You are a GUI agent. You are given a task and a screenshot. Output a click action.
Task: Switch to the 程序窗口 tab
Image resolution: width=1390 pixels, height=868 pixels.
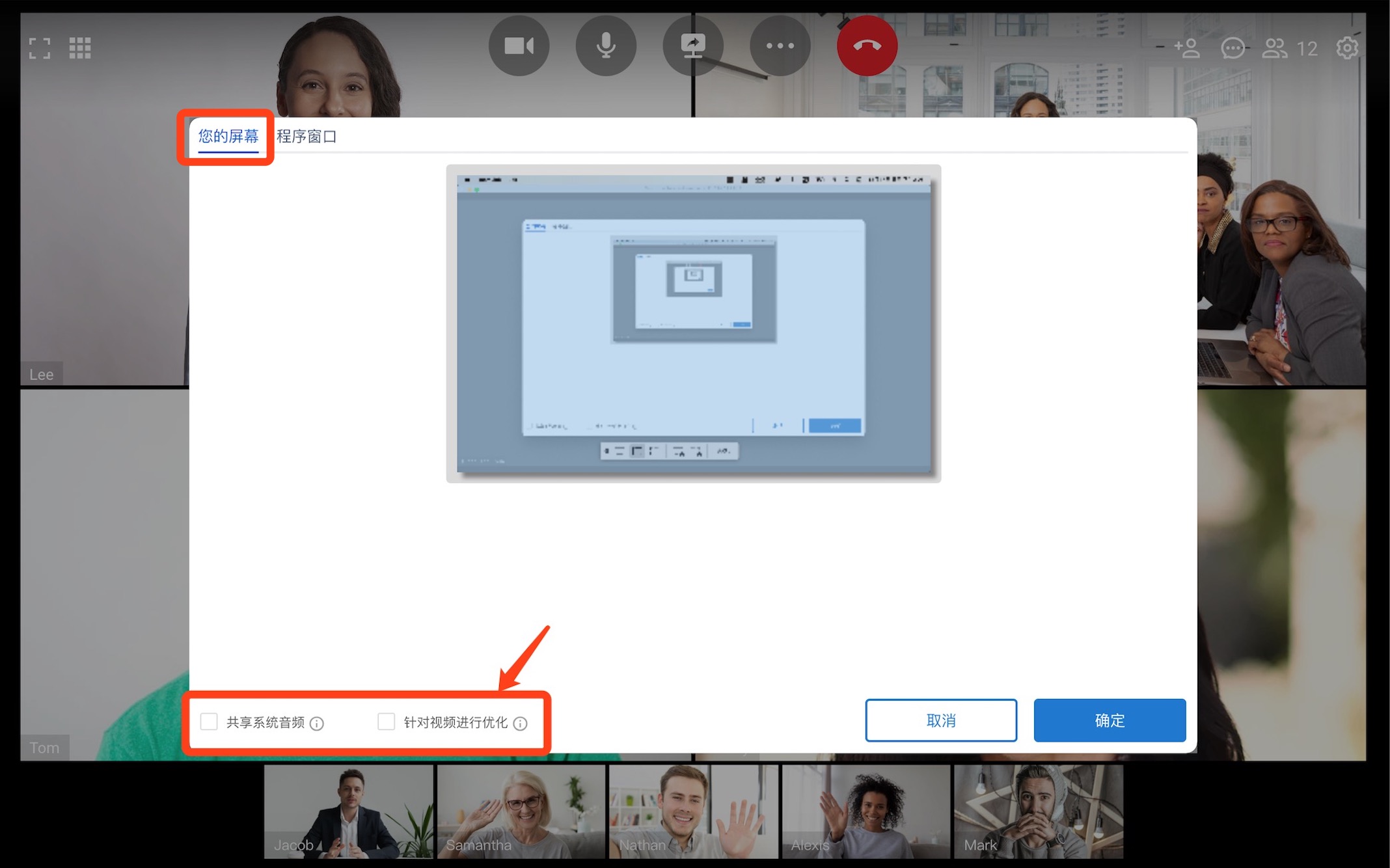(307, 136)
